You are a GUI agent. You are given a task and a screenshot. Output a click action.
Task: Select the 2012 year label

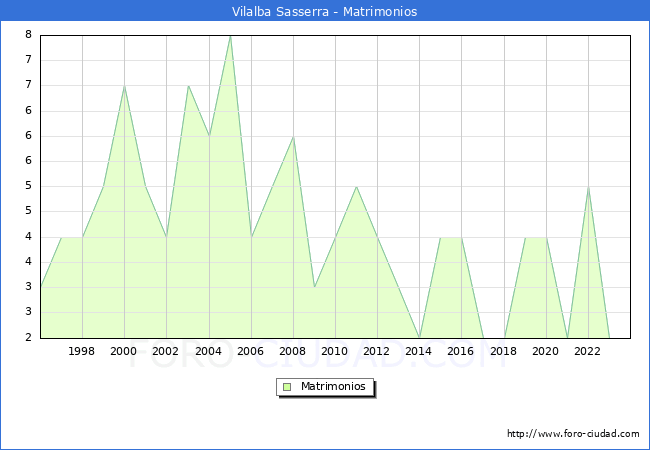click(x=376, y=351)
